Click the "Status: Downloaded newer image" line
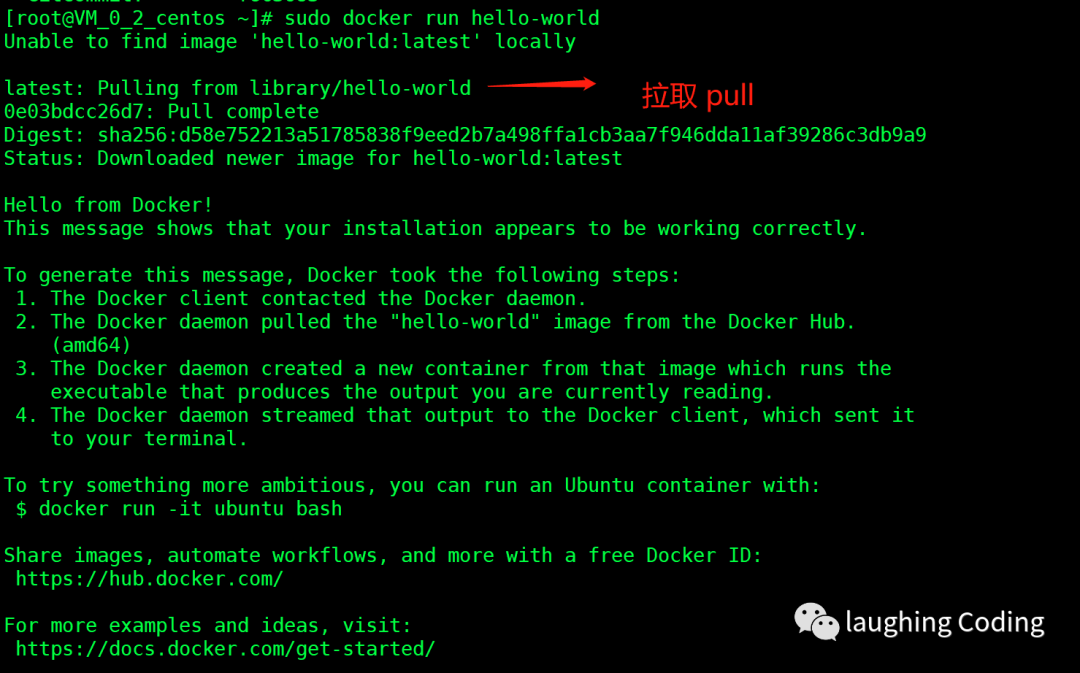 [313, 158]
